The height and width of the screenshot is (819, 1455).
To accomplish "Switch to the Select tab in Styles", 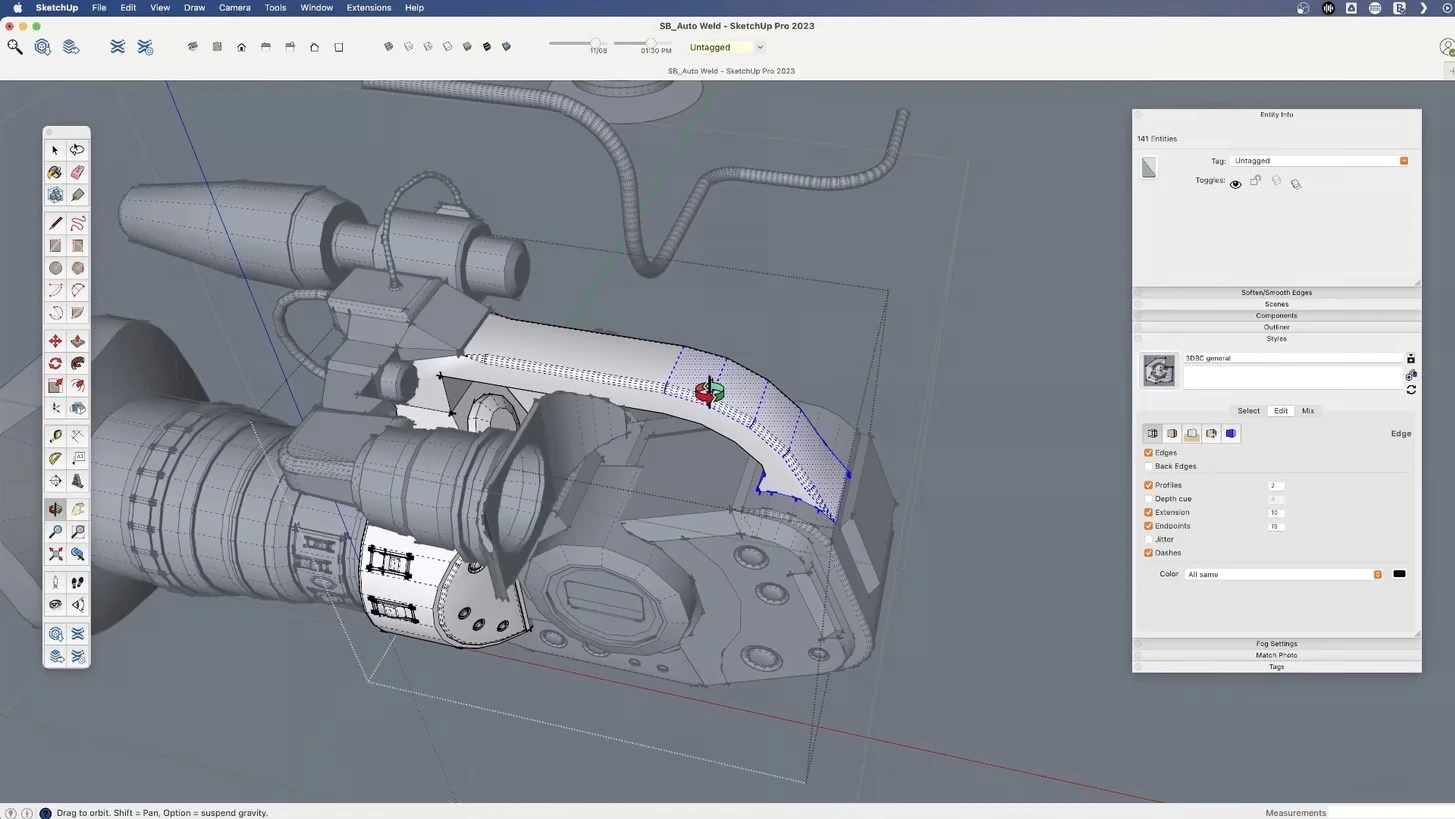I will 1248,411.
